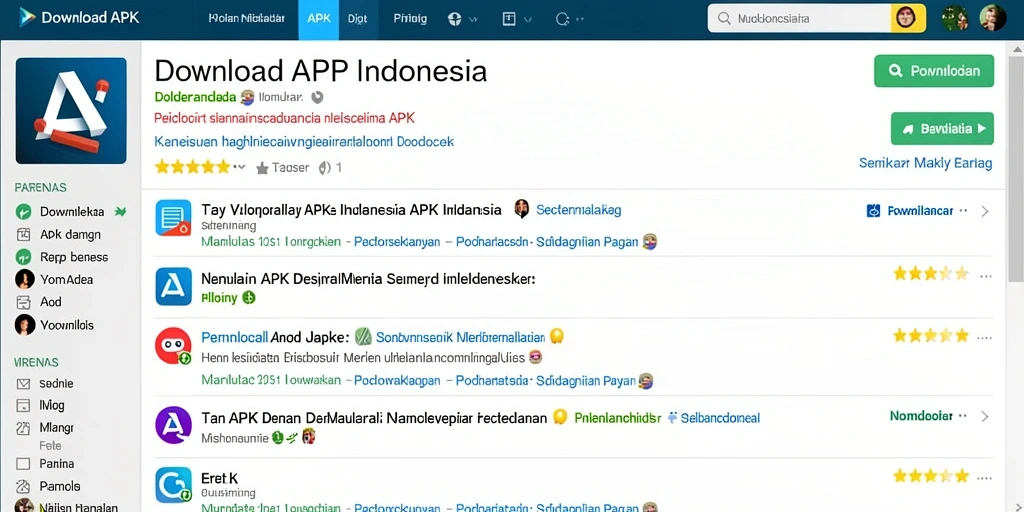1024x512 pixels.
Task: Click the purple A app icon
Action: 173,425
